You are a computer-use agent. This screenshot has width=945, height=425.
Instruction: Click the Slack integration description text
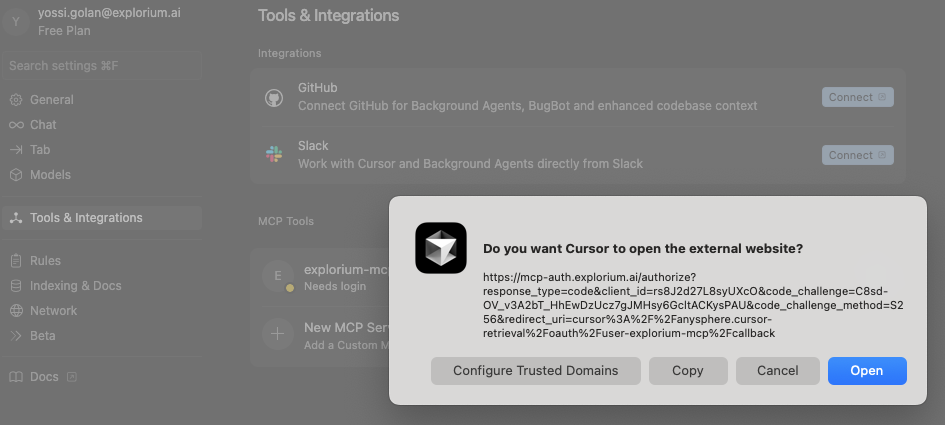(x=470, y=164)
